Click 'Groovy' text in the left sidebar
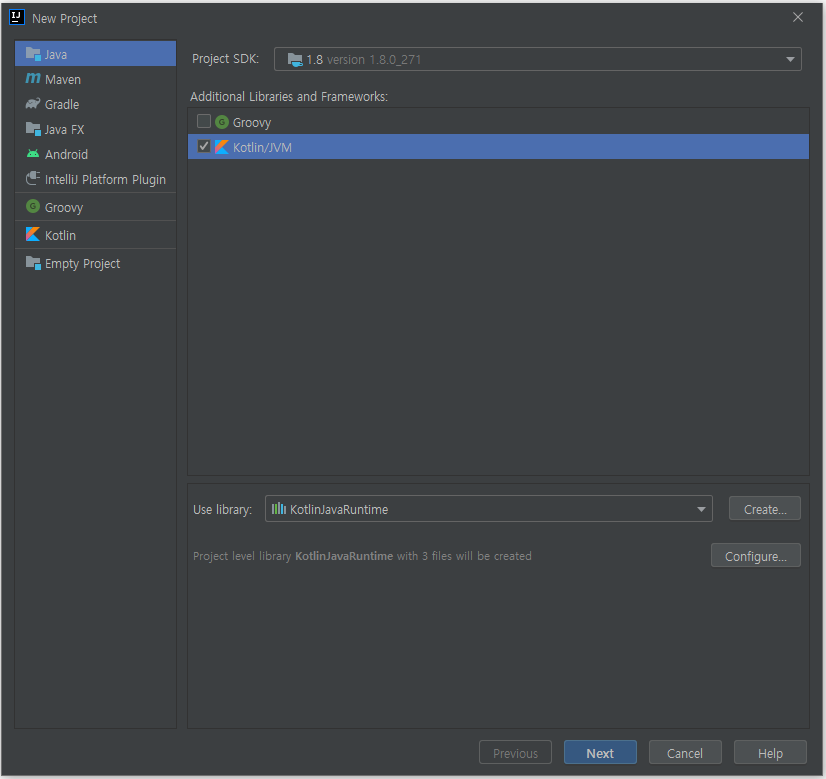Screen dimensions: 826x779 [x=64, y=208]
